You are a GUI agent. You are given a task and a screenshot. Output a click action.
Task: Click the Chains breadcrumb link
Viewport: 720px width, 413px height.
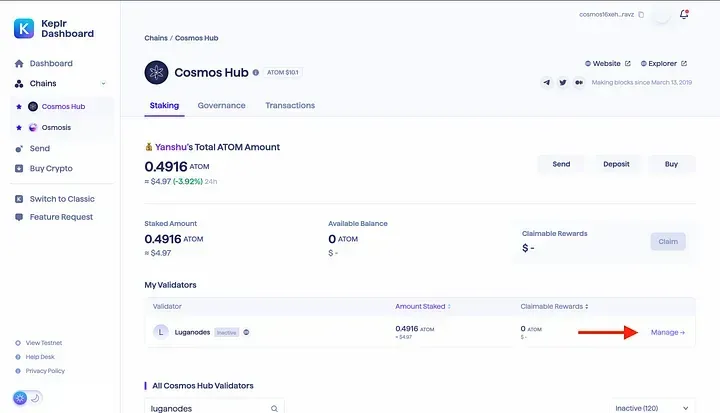click(x=156, y=38)
